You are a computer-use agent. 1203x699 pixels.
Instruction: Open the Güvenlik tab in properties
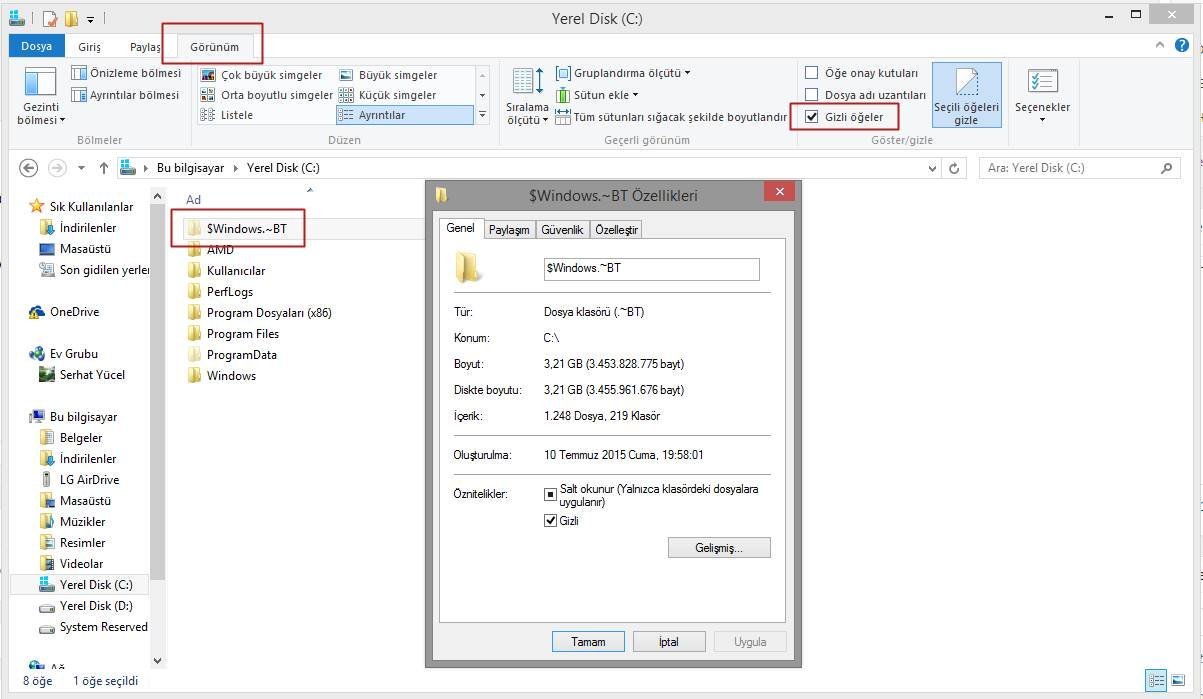(x=562, y=230)
